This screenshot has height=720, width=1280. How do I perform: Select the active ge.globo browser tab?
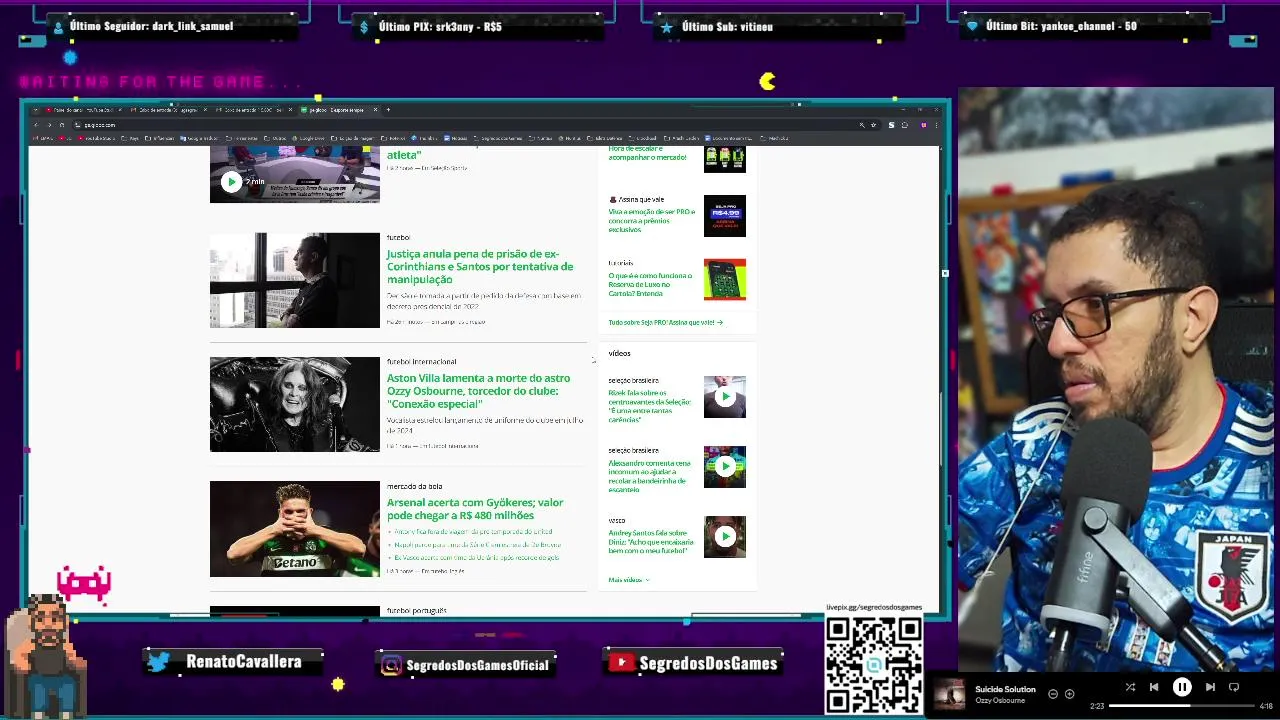tap(338, 110)
